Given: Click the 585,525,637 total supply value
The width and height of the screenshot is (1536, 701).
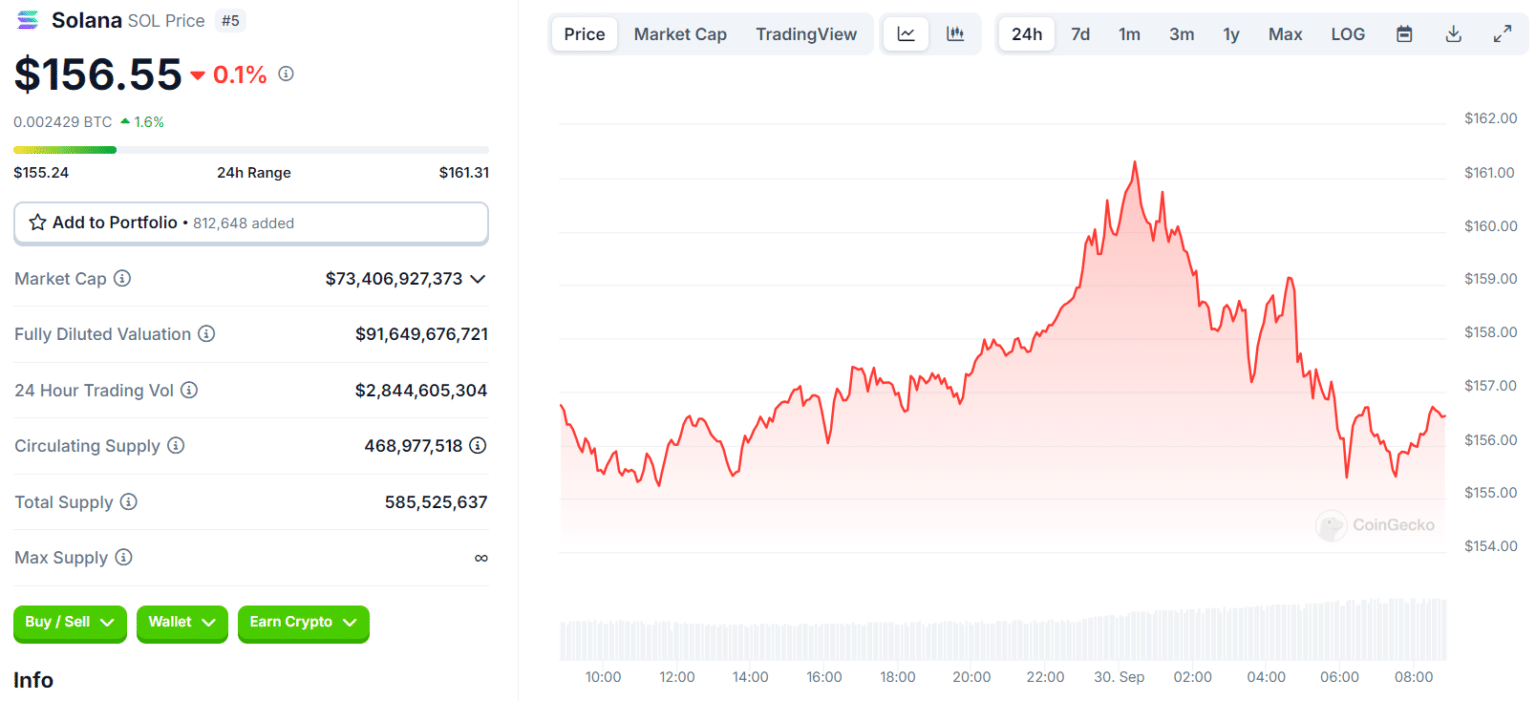Looking at the screenshot, I should click(x=436, y=502).
